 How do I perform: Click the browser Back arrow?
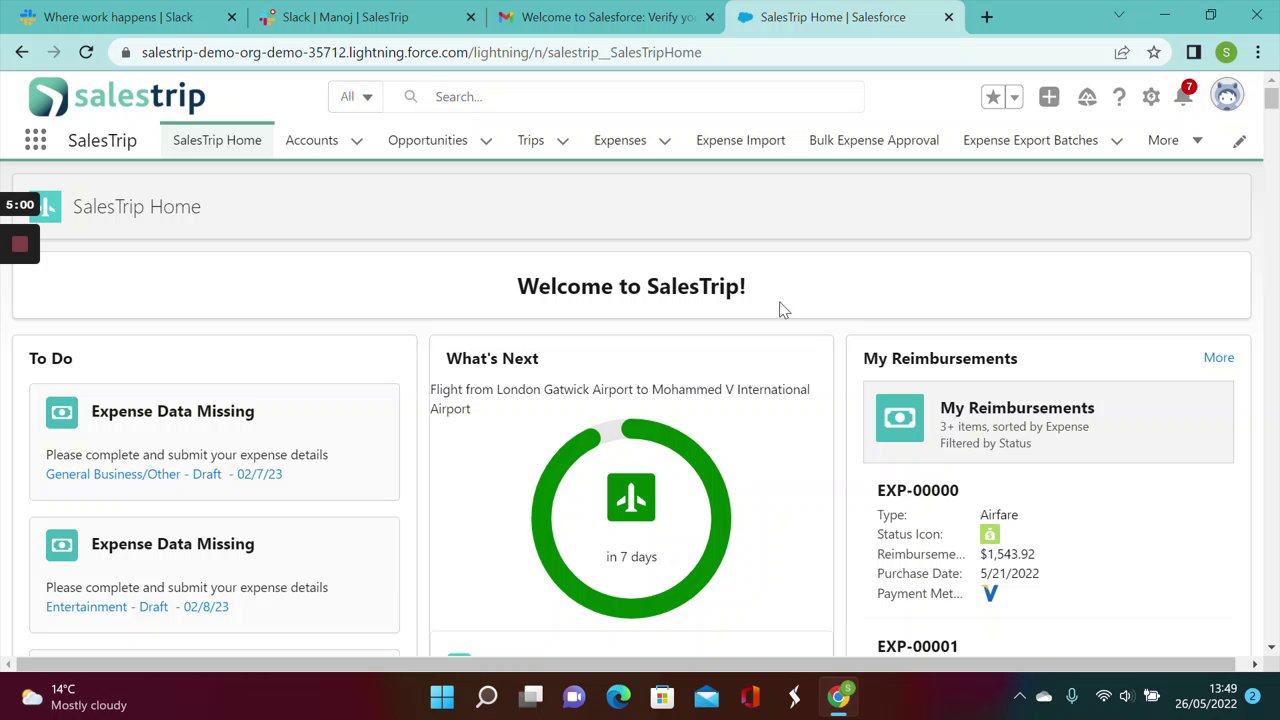tap(22, 52)
